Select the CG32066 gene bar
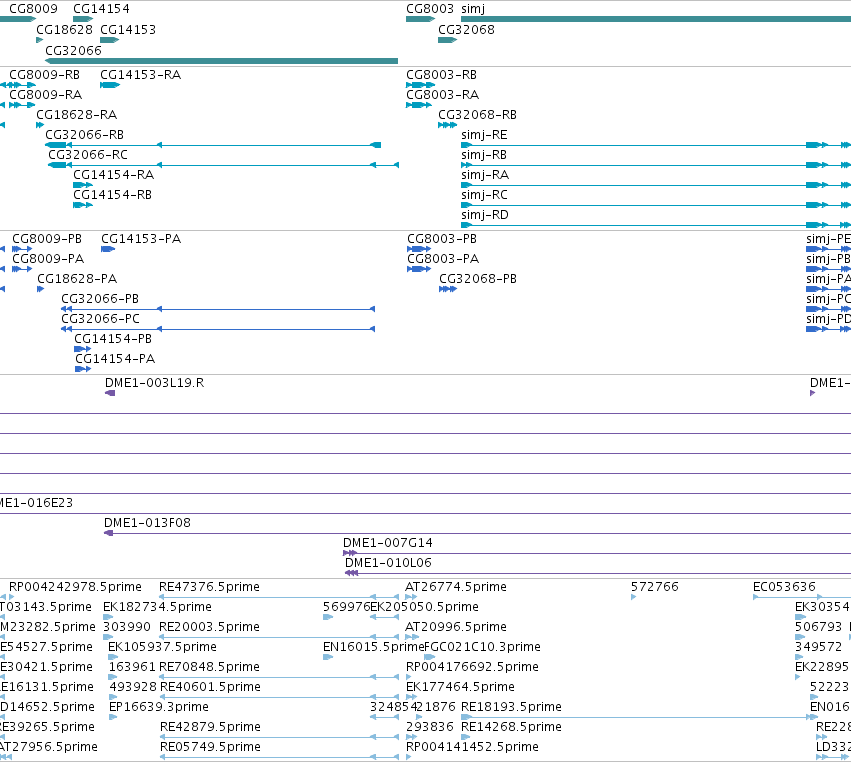Viewport: 851px width, 762px height. click(221, 61)
